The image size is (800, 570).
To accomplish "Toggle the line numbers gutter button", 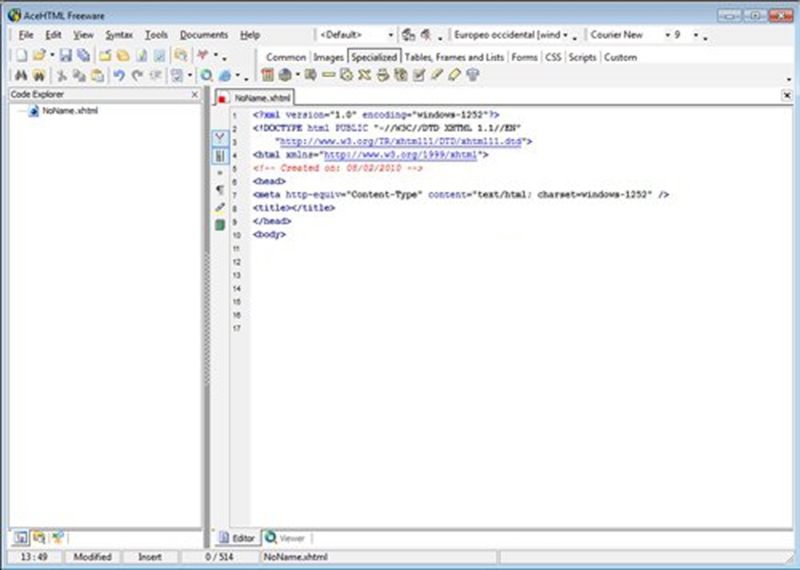I will [x=220, y=156].
